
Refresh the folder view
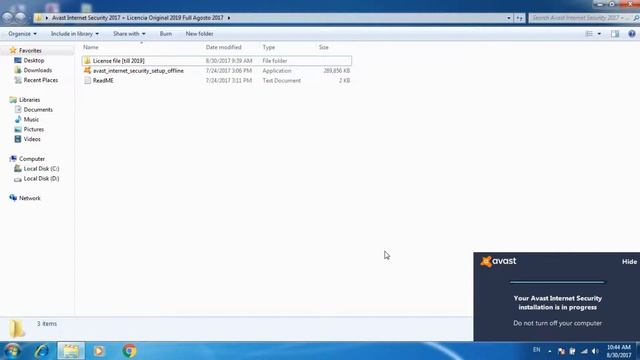tap(519, 18)
